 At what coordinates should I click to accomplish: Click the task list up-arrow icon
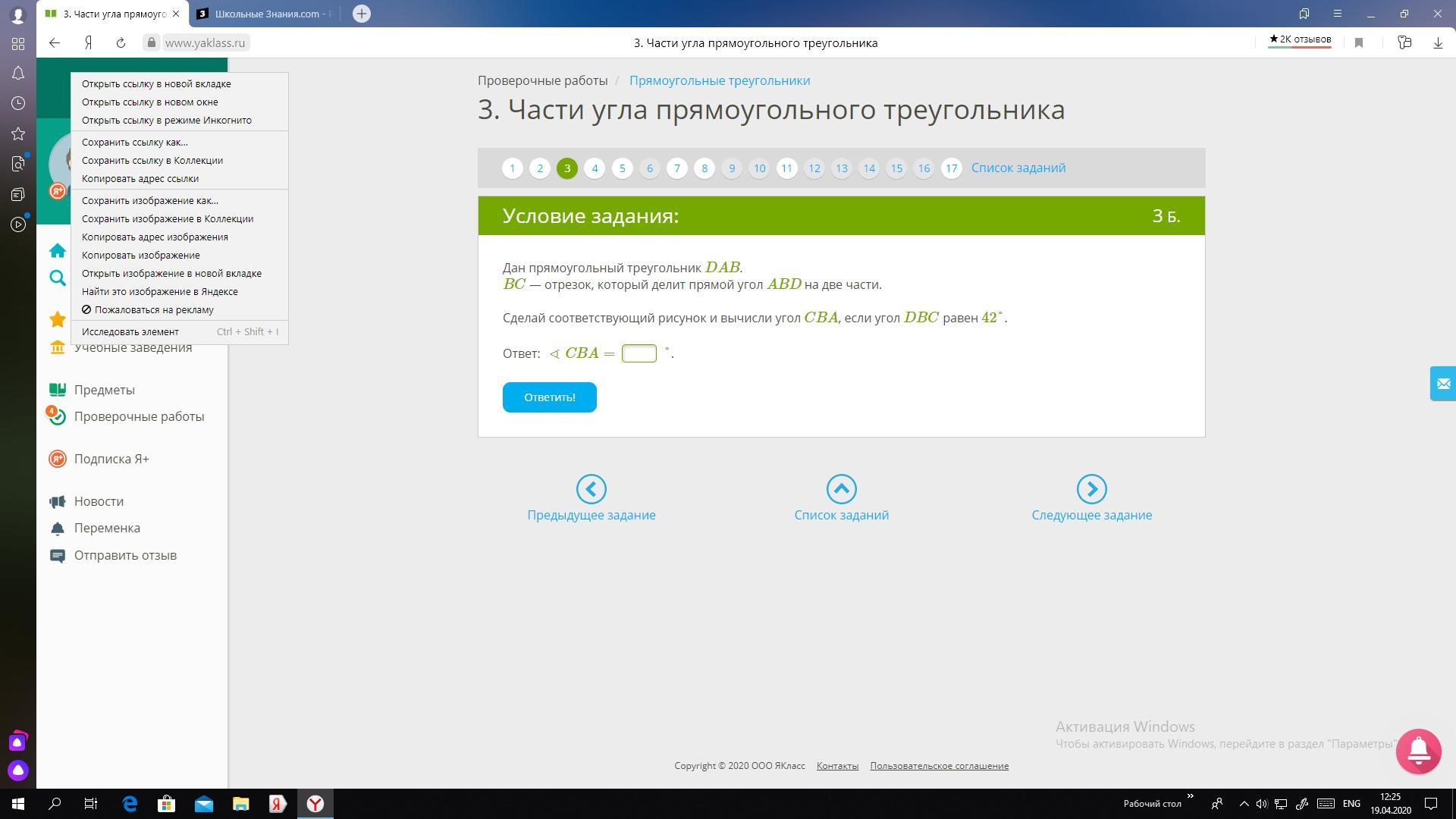[841, 489]
